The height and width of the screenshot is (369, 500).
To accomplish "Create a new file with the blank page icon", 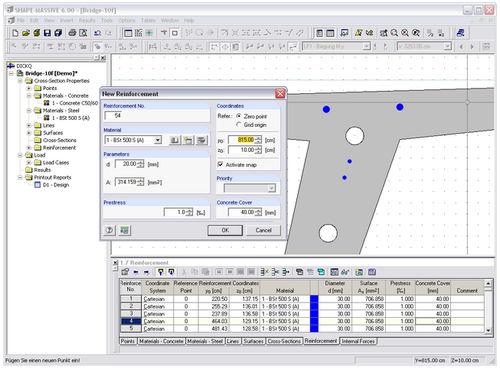I will click(15, 33).
